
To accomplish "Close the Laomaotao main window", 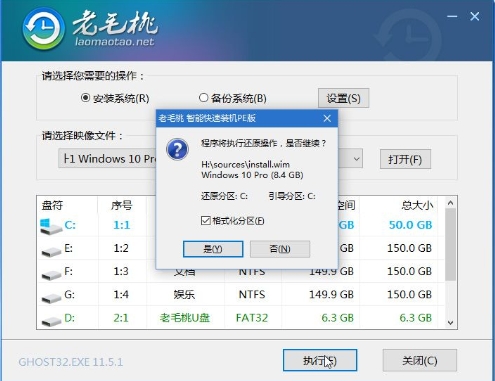I will click(x=475, y=16).
